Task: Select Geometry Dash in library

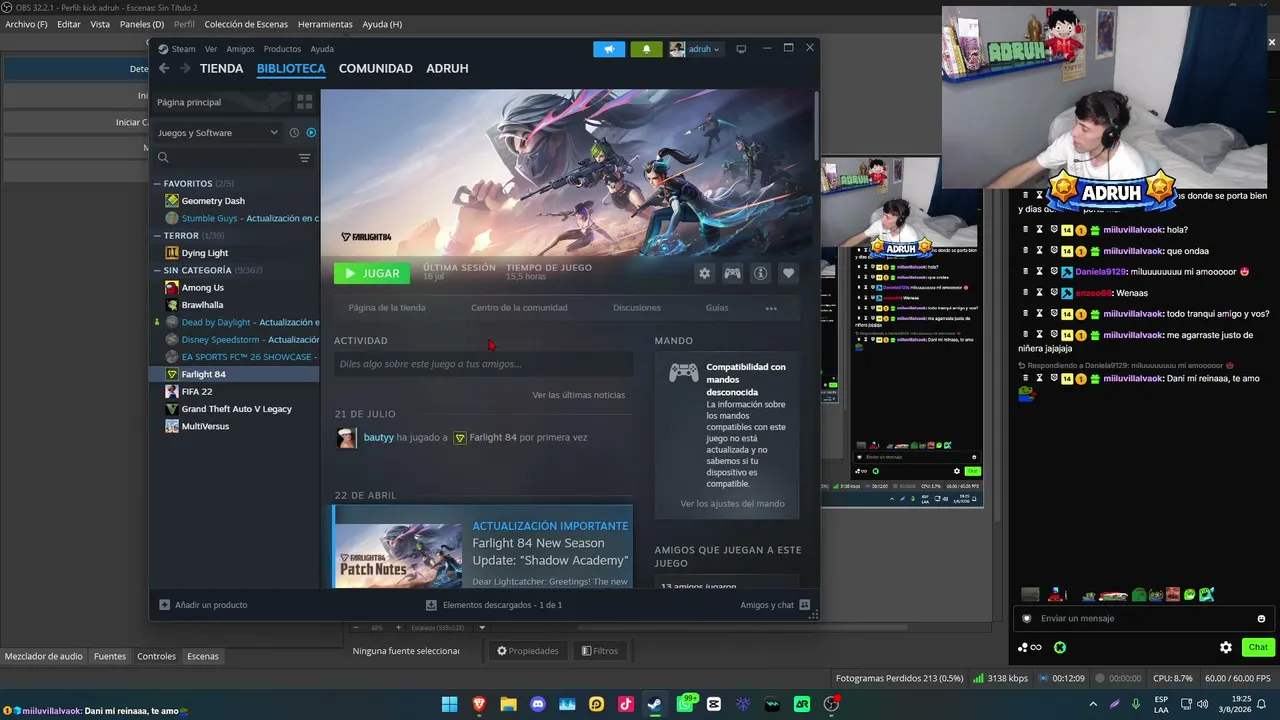Action: click(x=213, y=201)
